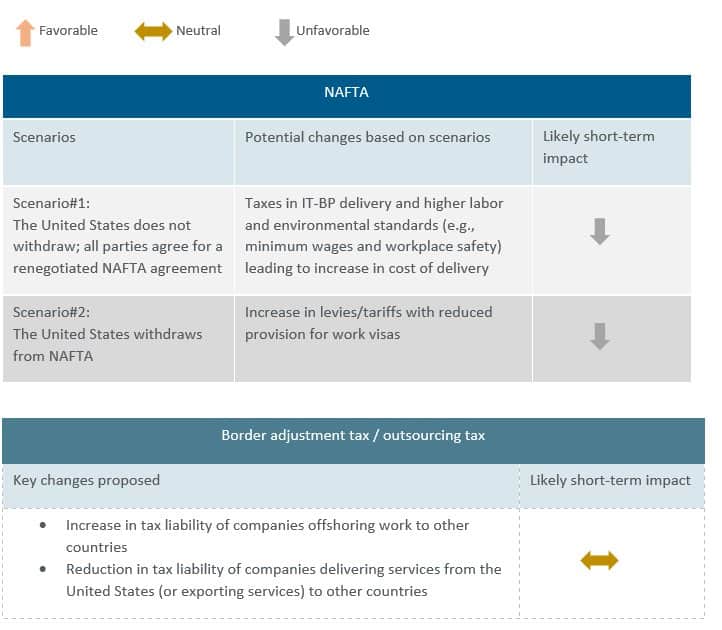Click the NAFTA Likely short-term impact header
Screen dimensions: 722x630
click(x=598, y=147)
